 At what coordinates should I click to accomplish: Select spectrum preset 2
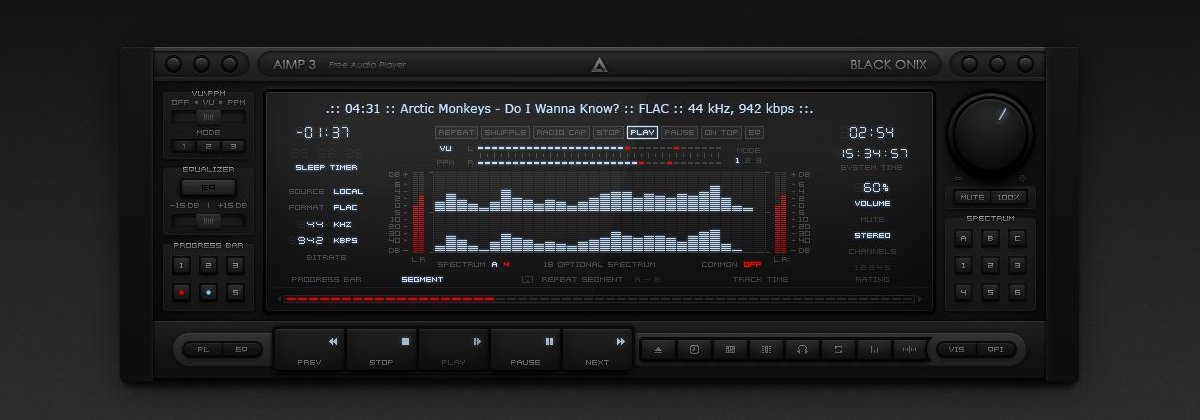pyautogui.click(x=990, y=265)
